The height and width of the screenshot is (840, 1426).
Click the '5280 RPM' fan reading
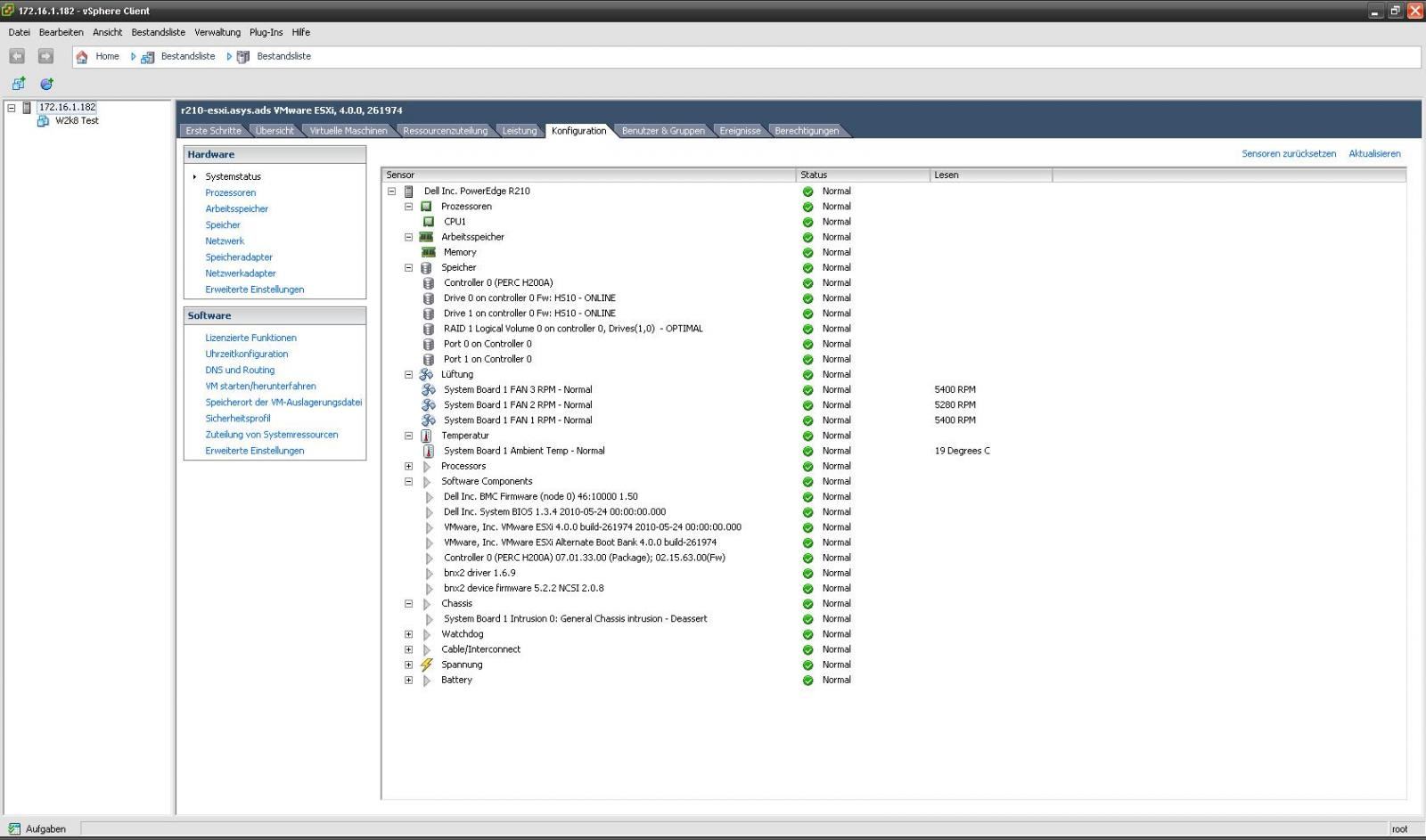pos(955,405)
